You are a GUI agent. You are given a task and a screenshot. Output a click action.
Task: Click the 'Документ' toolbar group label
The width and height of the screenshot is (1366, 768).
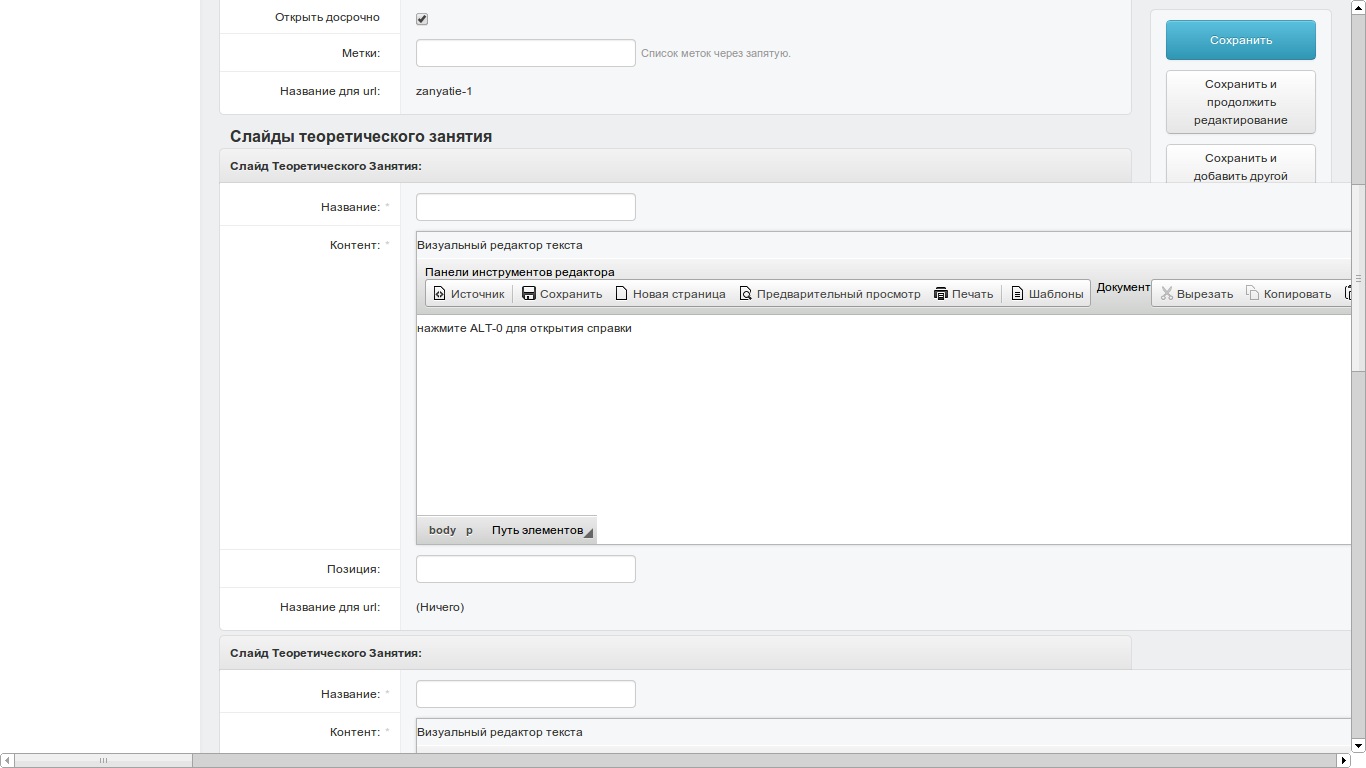(x=1124, y=287)
